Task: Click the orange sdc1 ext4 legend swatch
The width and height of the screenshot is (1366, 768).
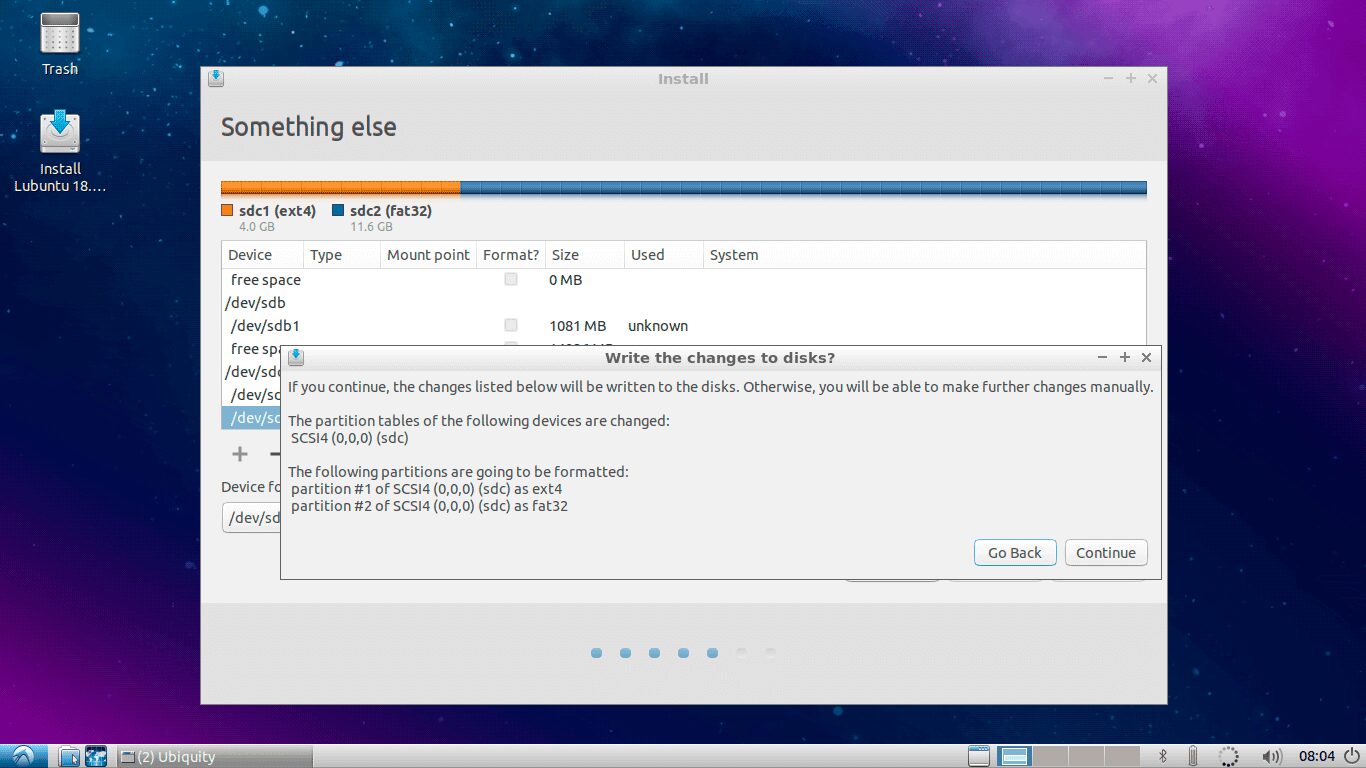Action: click(226, 210)
